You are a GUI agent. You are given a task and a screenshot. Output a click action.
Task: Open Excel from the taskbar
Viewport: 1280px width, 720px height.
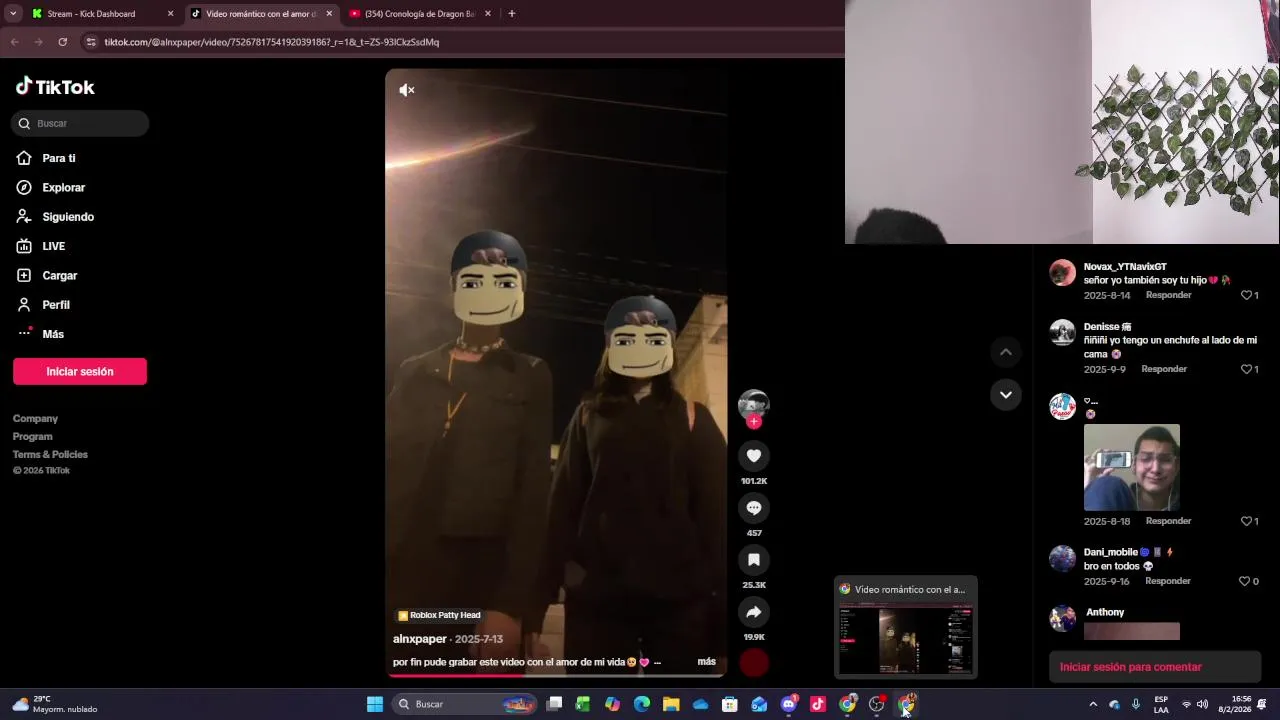coord(583,704)
